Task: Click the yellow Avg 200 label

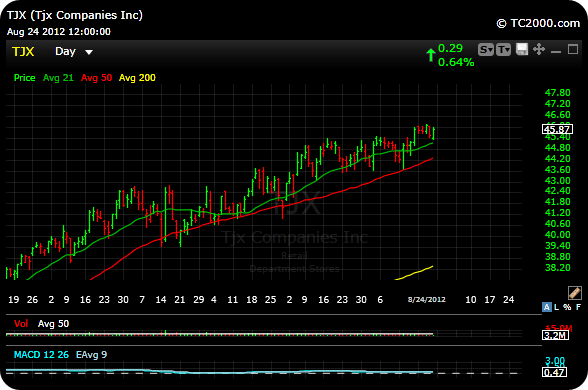Action: pos(137,78)
